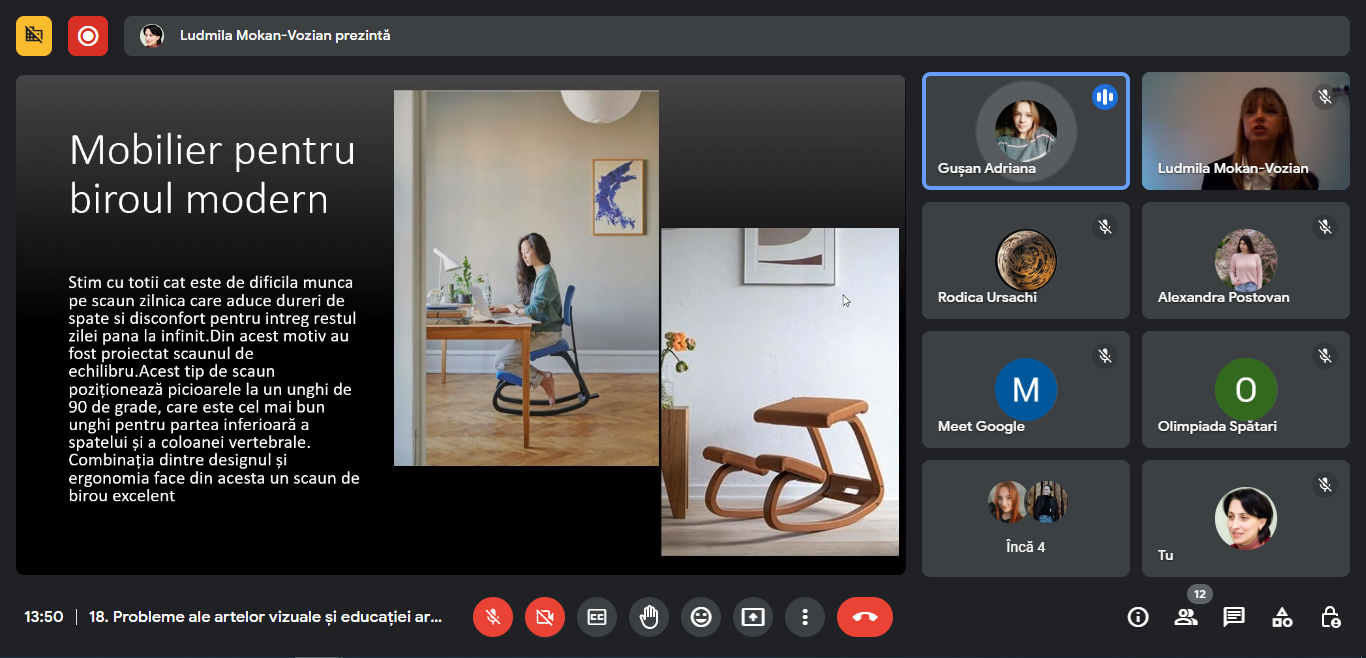
Task: Select Gușan Adriana's participant tile
Action: tap(1026, 131)
